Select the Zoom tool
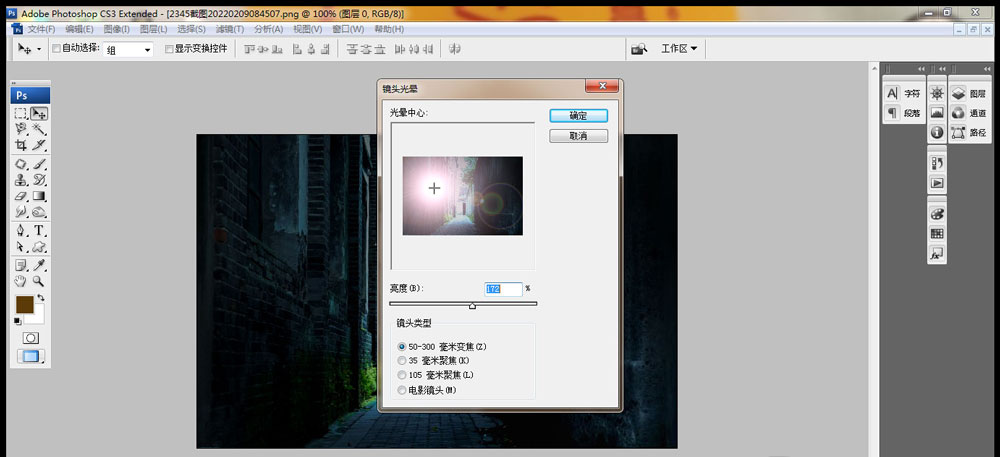This screenshot has width=1000, height=457. click(40, 280)
